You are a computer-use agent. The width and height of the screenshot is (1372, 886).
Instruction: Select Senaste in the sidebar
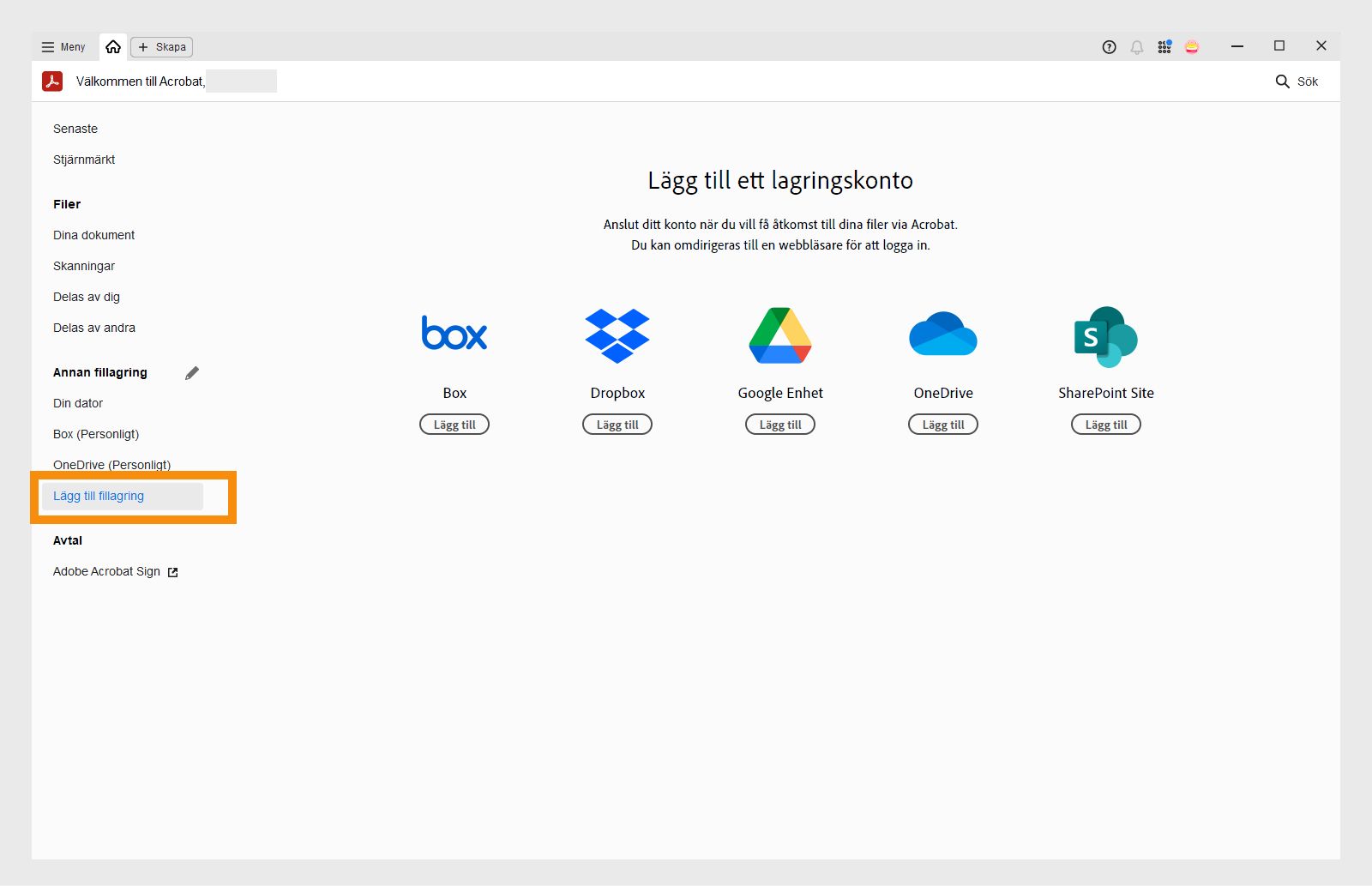pyautogui.click(x=75, y=129)
